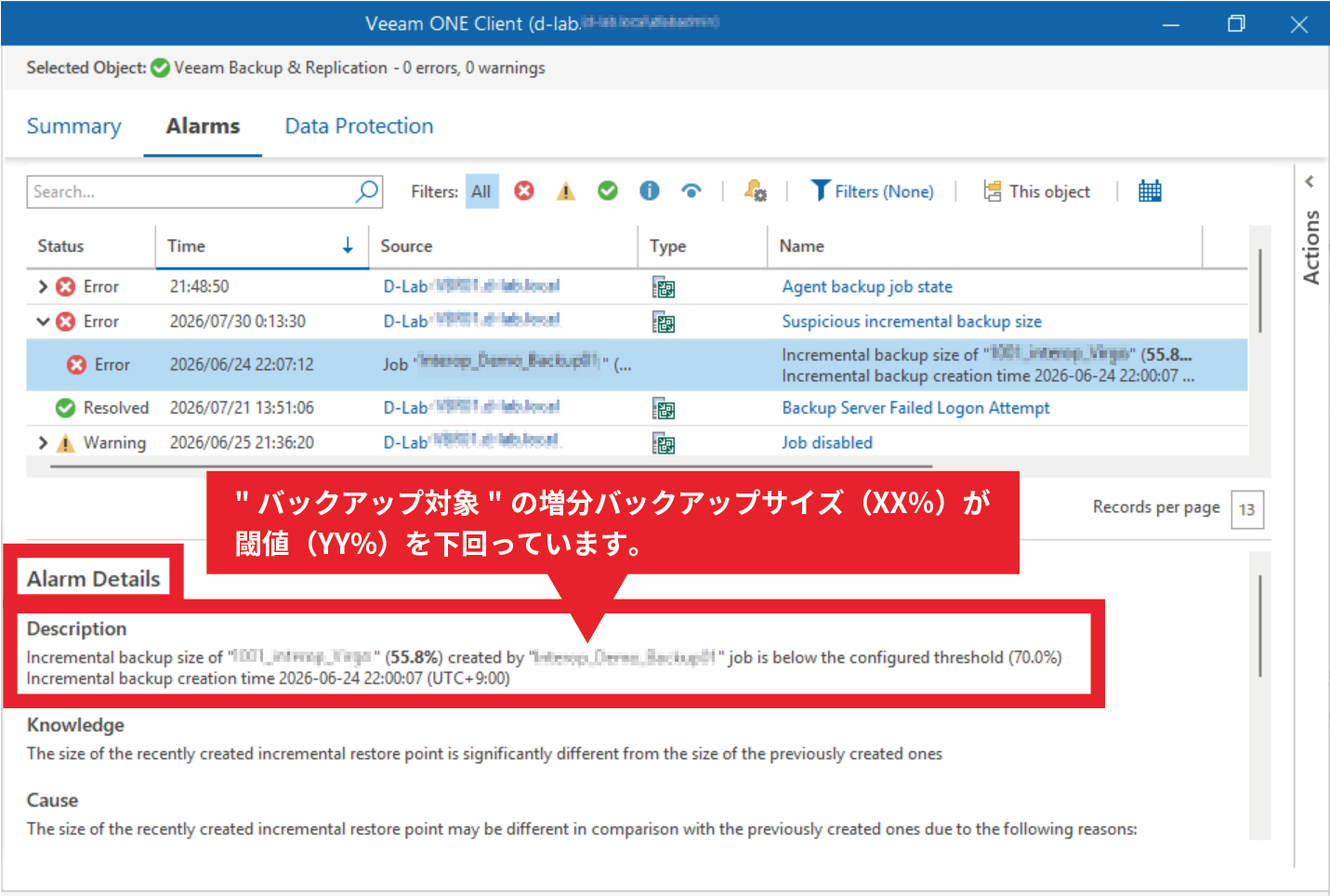Open the Job disabled alarm link
This screenshot has height=896, width=1330.
point(827,443)
